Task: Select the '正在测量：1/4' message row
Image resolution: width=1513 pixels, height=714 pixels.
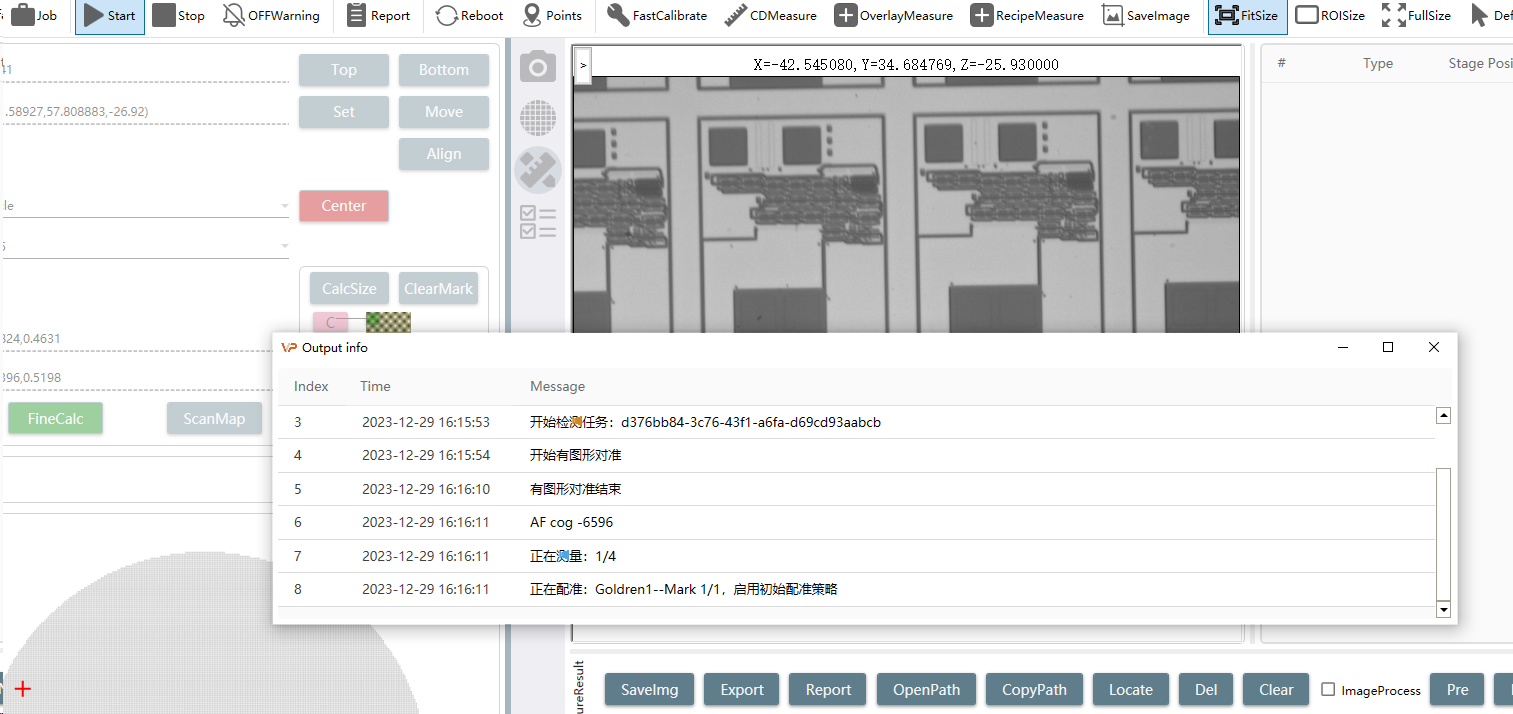Action: coord(856,556)
